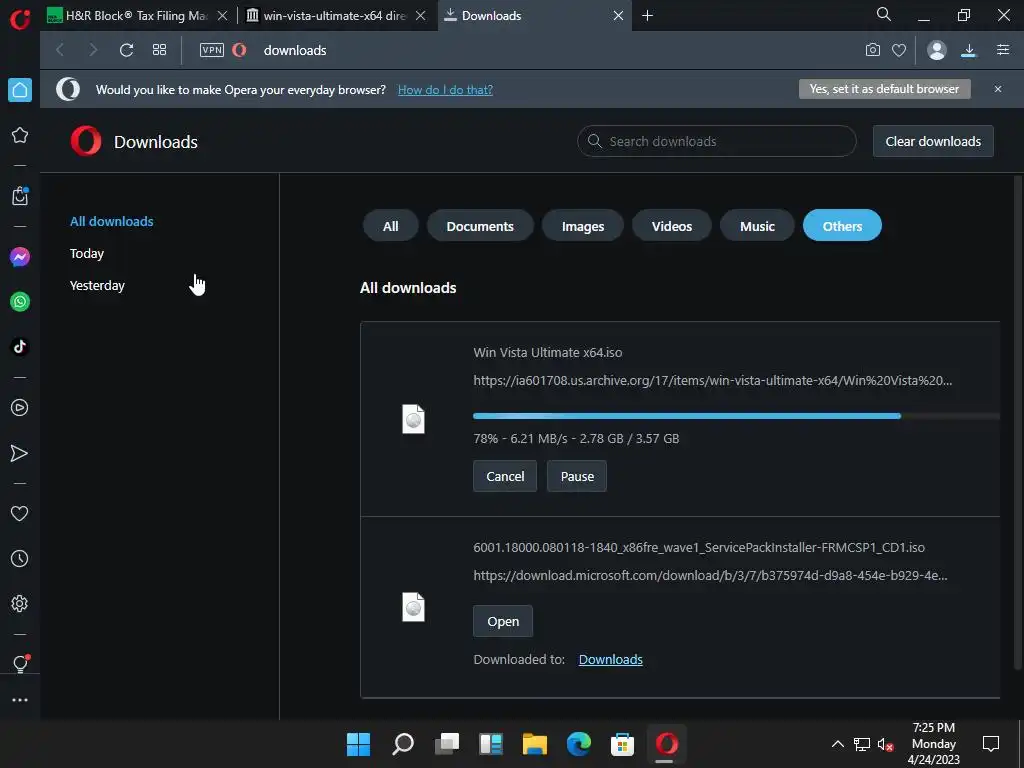Open the lightbulb tips icon
Image resolution: width=1024 pixels, height=768 pixels.
[x=20, y=664]
